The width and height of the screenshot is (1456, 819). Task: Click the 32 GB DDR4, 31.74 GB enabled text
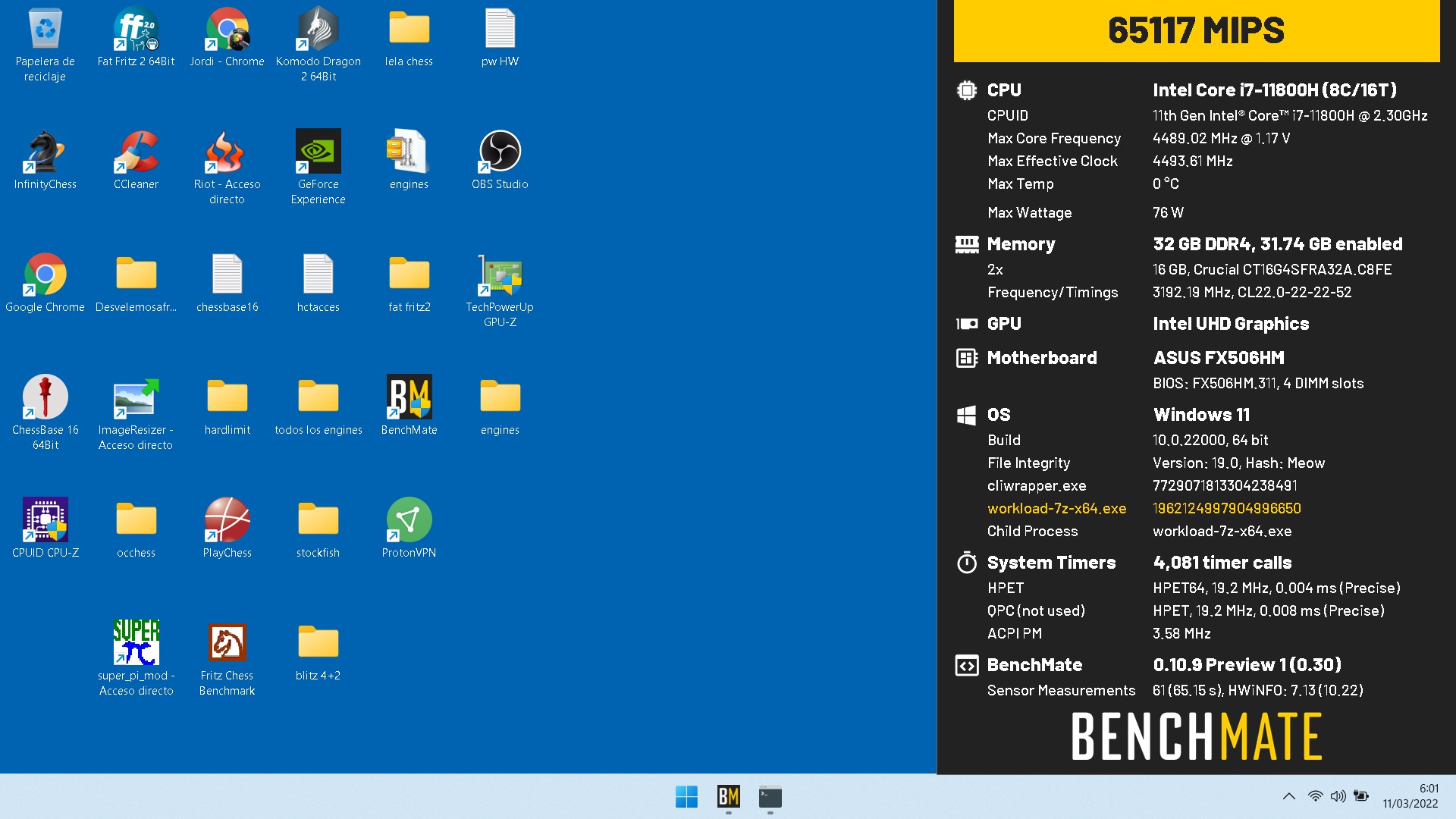pos(1278,244)
